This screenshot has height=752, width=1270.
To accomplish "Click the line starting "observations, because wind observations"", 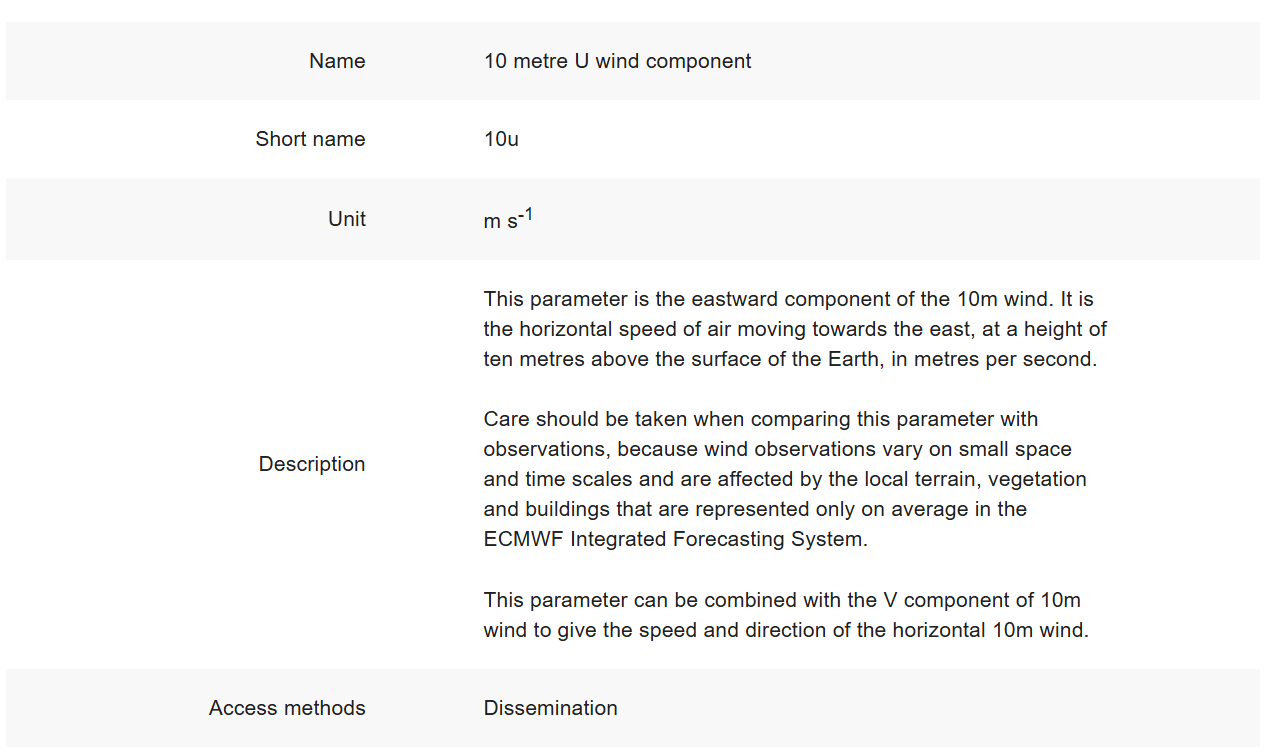I will tap(777, 449).
